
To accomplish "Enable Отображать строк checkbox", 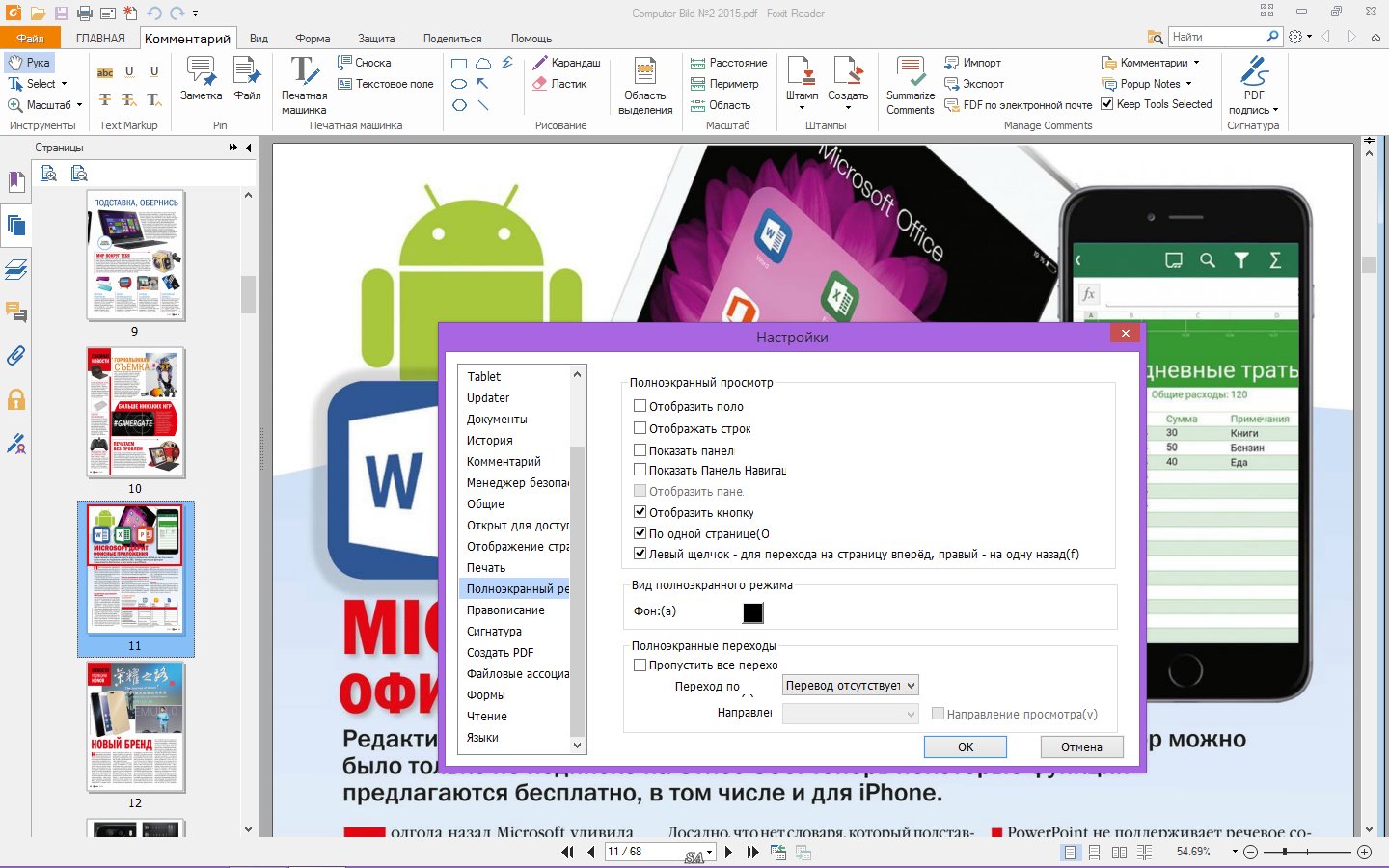I will (640, 428).
